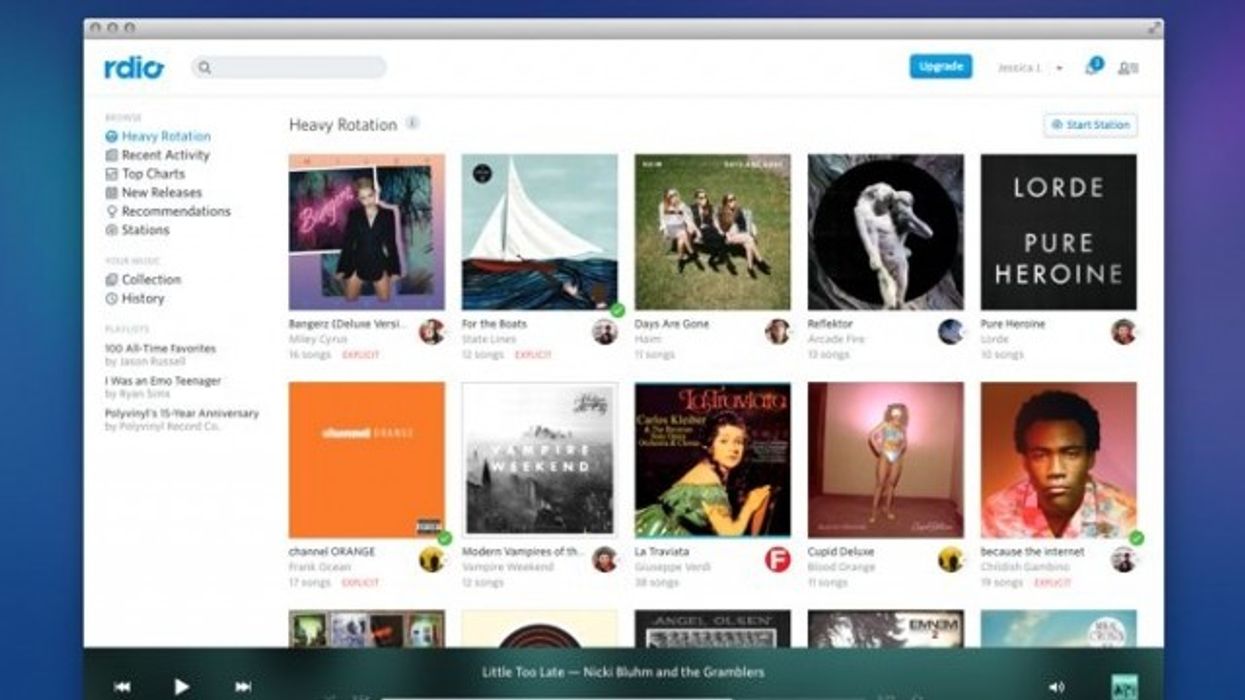Click the Recent Activity icon in sidebar
The height and width of the screenshot is (700, 1245).
(115, 155)
